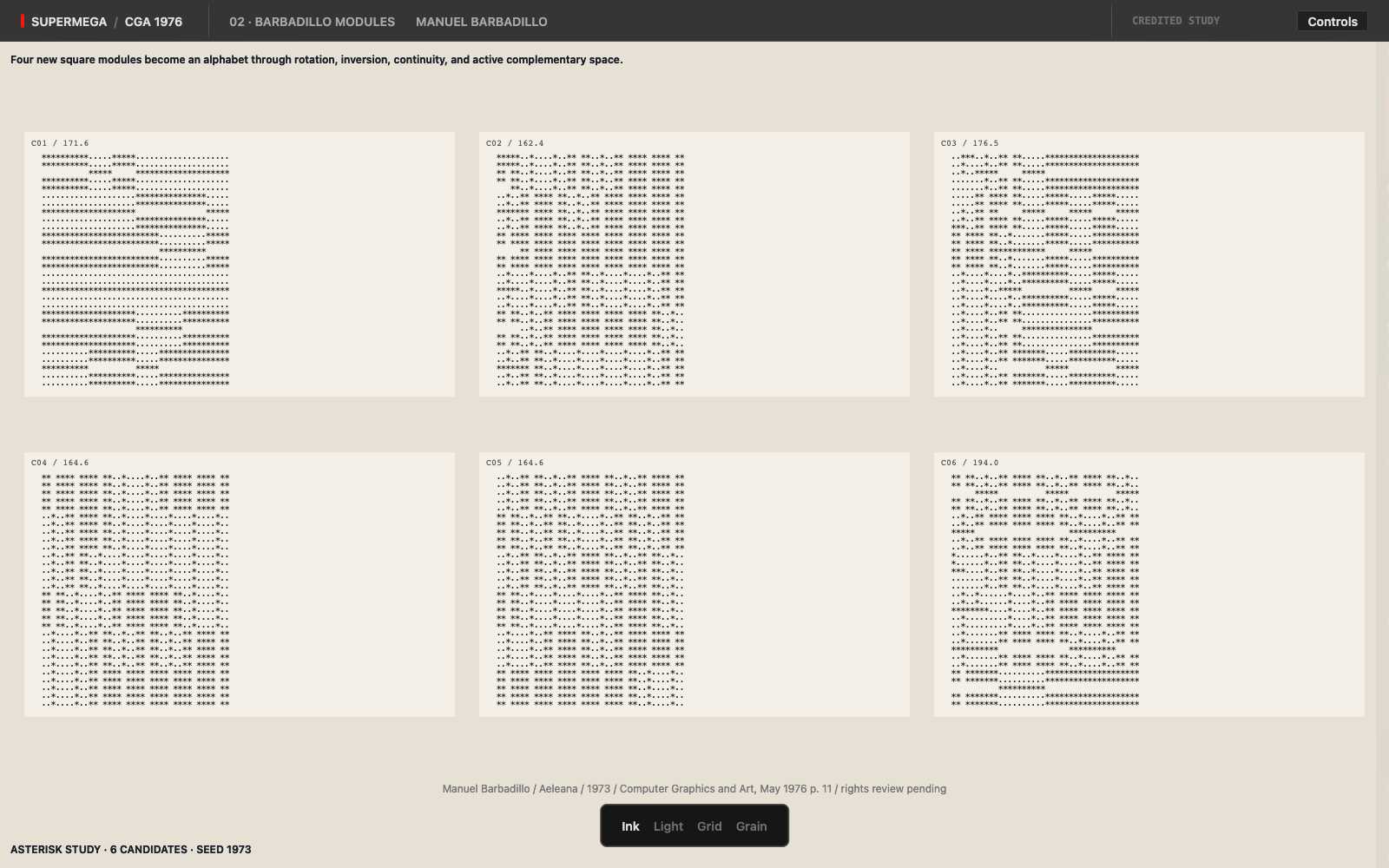Click the SUPERMEGA brand link
1389x868 pixels.
click(x=69, y=22)
